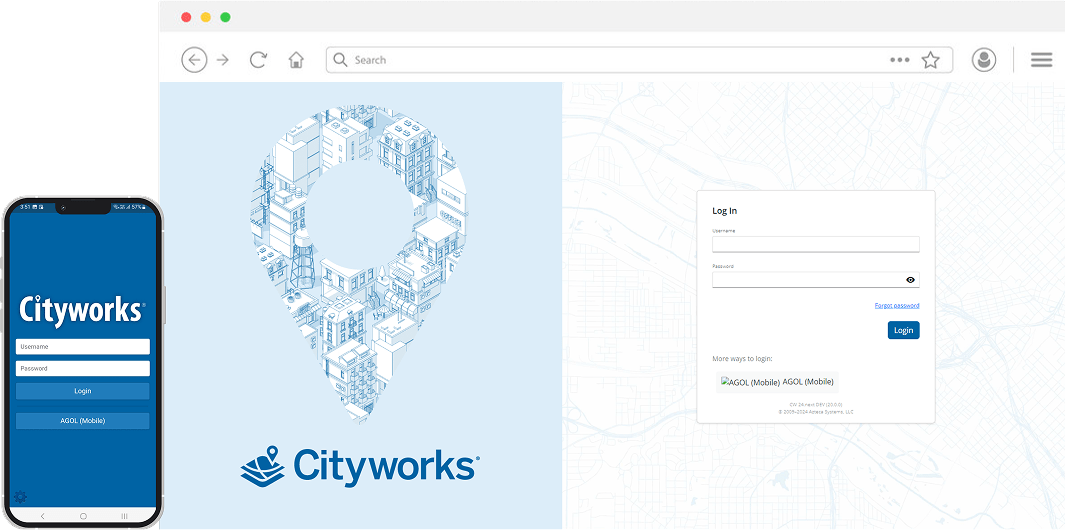Follow the Forgot password link
The height and width of the screenshot is (530, 1065).
pyautogui.click(x=897, y=306)
